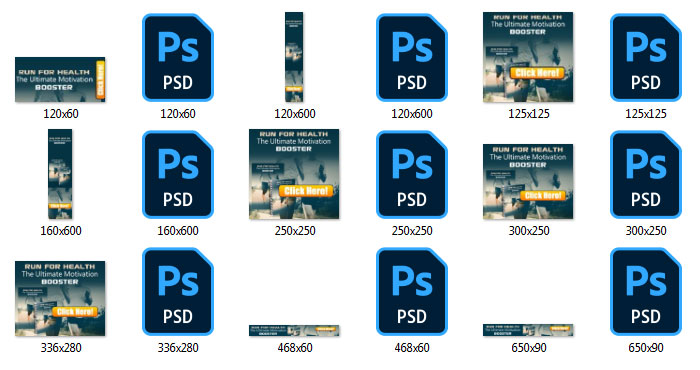Image resolution: width=700 pixels, height=370 pixels.
Task: Click the 125x125 square banner image thumbnail
Action: 528,57
